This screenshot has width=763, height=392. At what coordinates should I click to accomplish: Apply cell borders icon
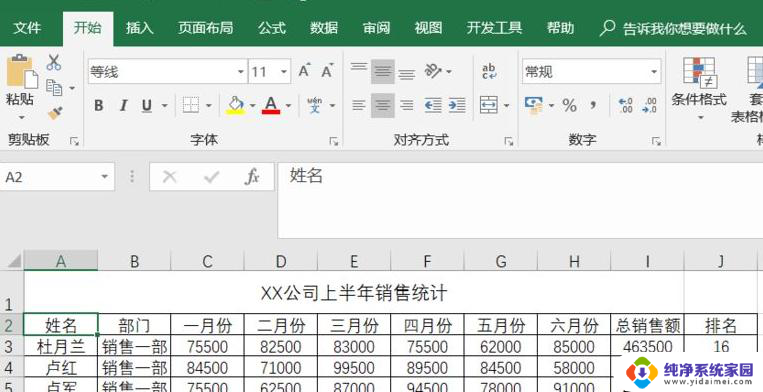coord(191,105)
